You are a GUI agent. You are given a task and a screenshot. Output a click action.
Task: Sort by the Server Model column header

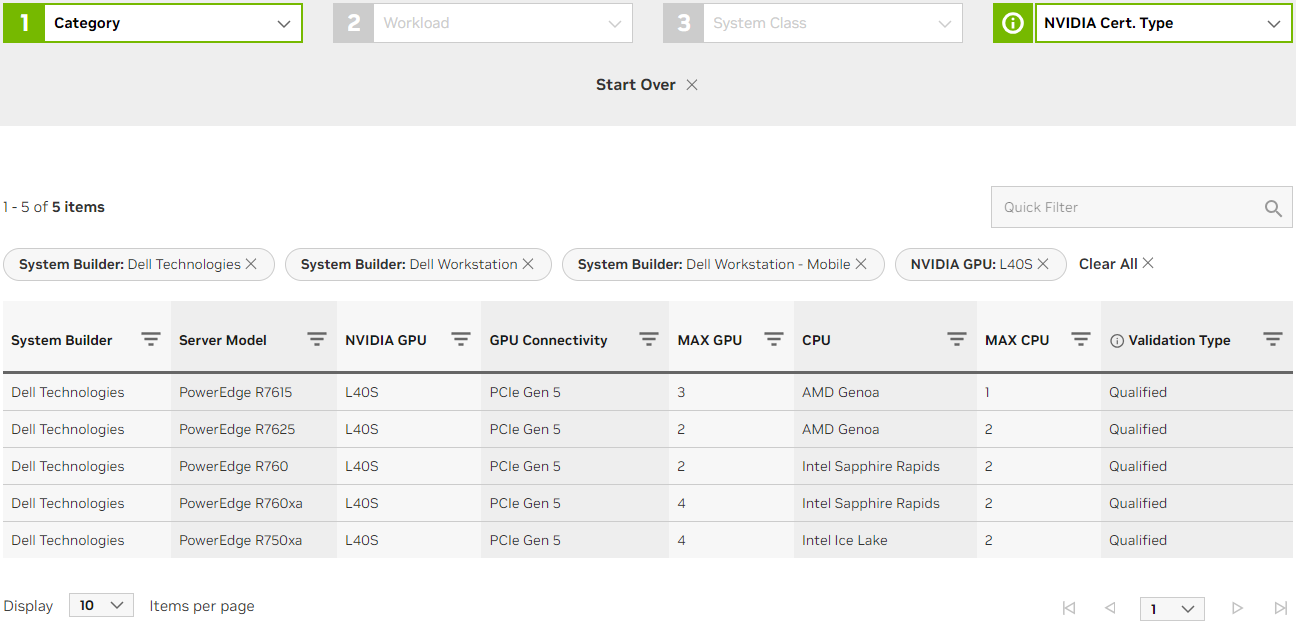click(x=223, y=340)
